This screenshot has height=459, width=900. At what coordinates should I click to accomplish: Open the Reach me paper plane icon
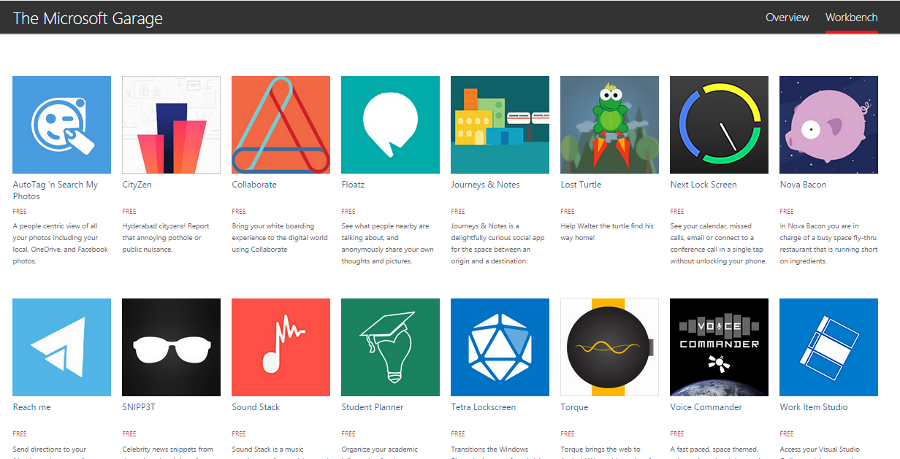point(61,347)
